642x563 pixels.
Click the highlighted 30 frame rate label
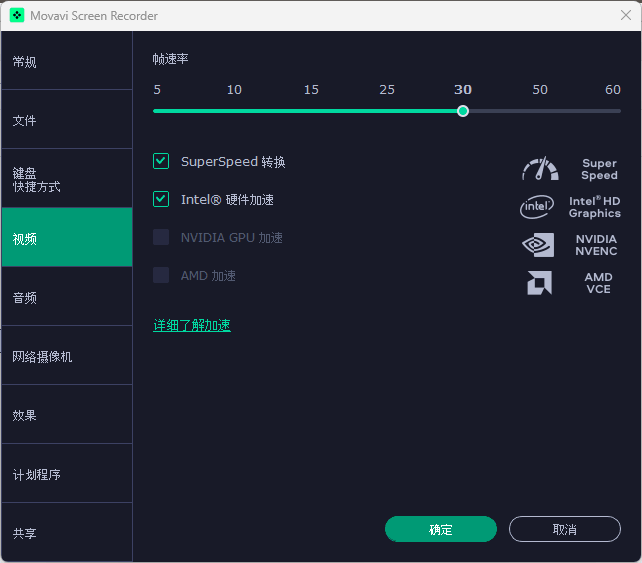(x=463, y=90)
